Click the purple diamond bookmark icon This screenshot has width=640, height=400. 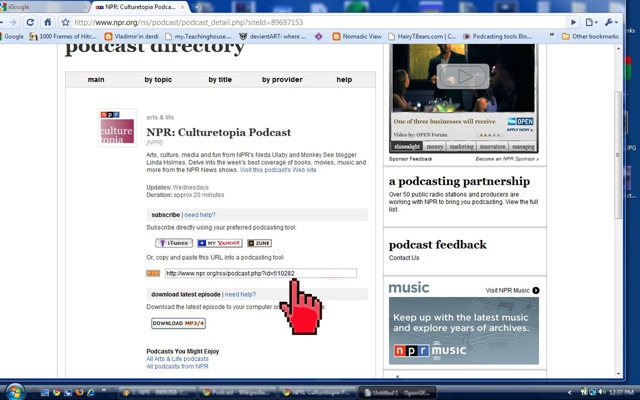[x=318, y=36]
